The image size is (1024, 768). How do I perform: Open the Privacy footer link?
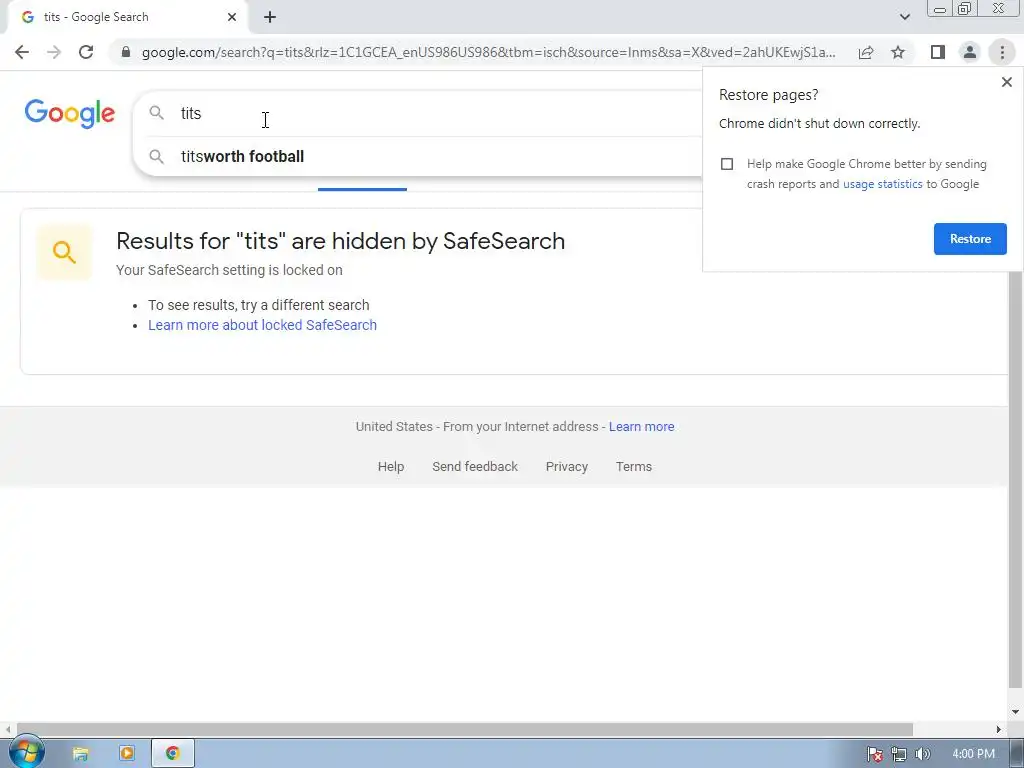567,467
